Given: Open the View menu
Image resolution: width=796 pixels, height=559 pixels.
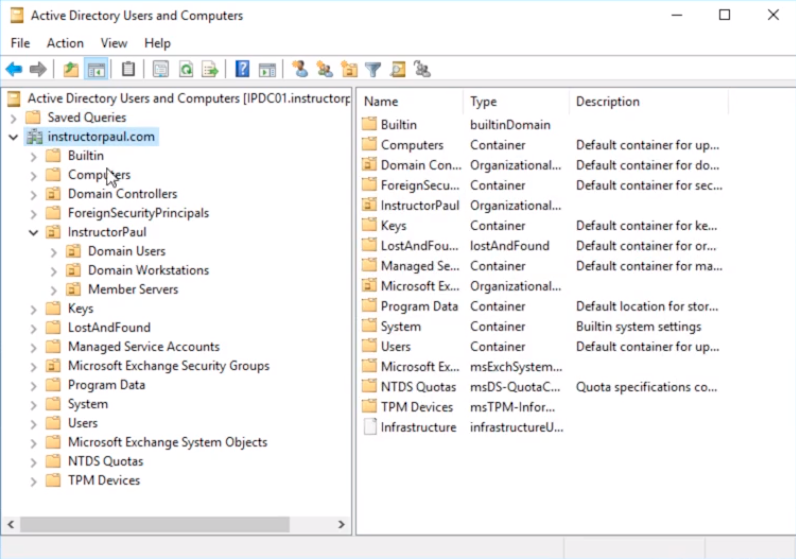Looking at the screenshot, I should coord(114,43).
